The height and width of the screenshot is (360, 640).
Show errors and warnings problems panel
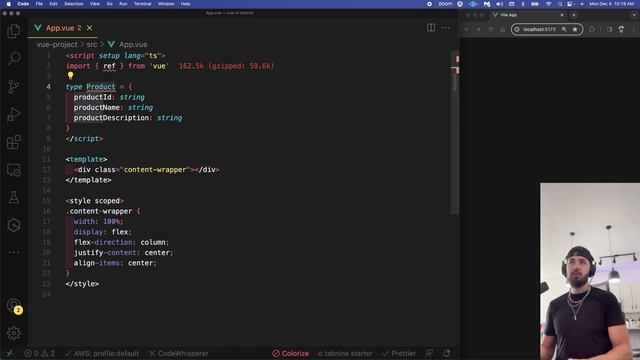39,353
